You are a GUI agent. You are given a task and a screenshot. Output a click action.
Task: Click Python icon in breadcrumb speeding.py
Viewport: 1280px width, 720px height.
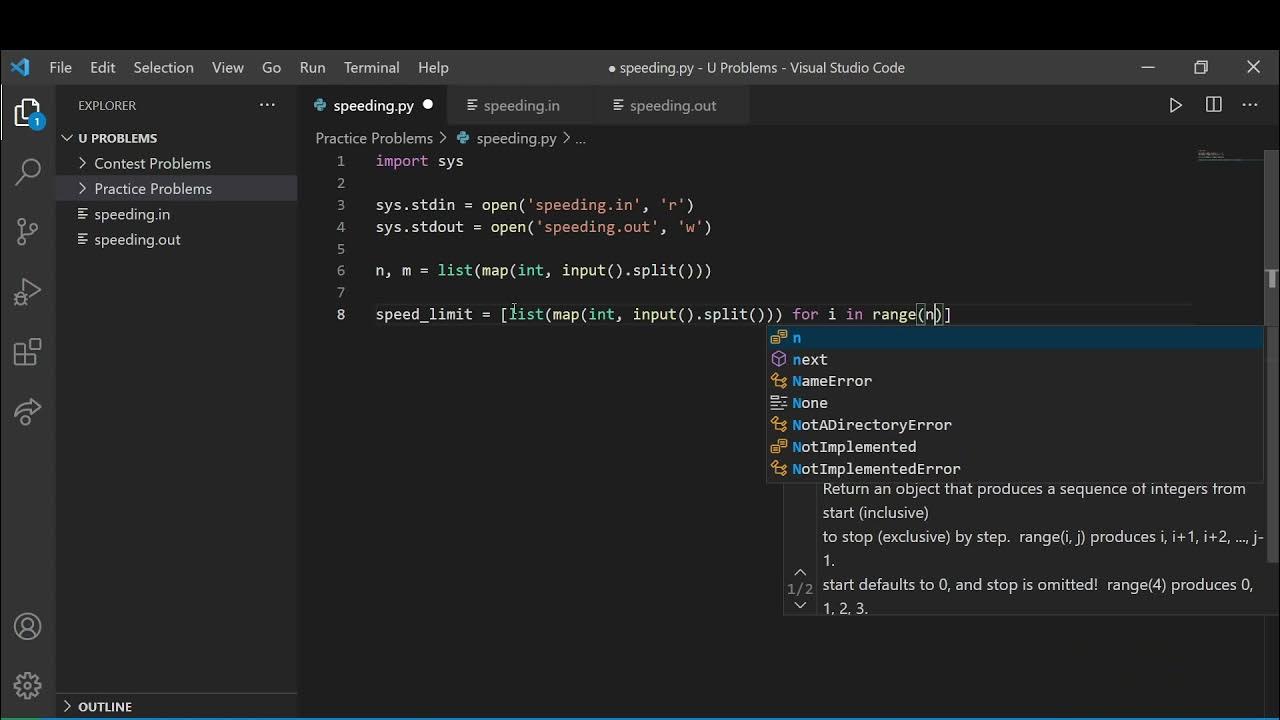click(x=463, y=138)
